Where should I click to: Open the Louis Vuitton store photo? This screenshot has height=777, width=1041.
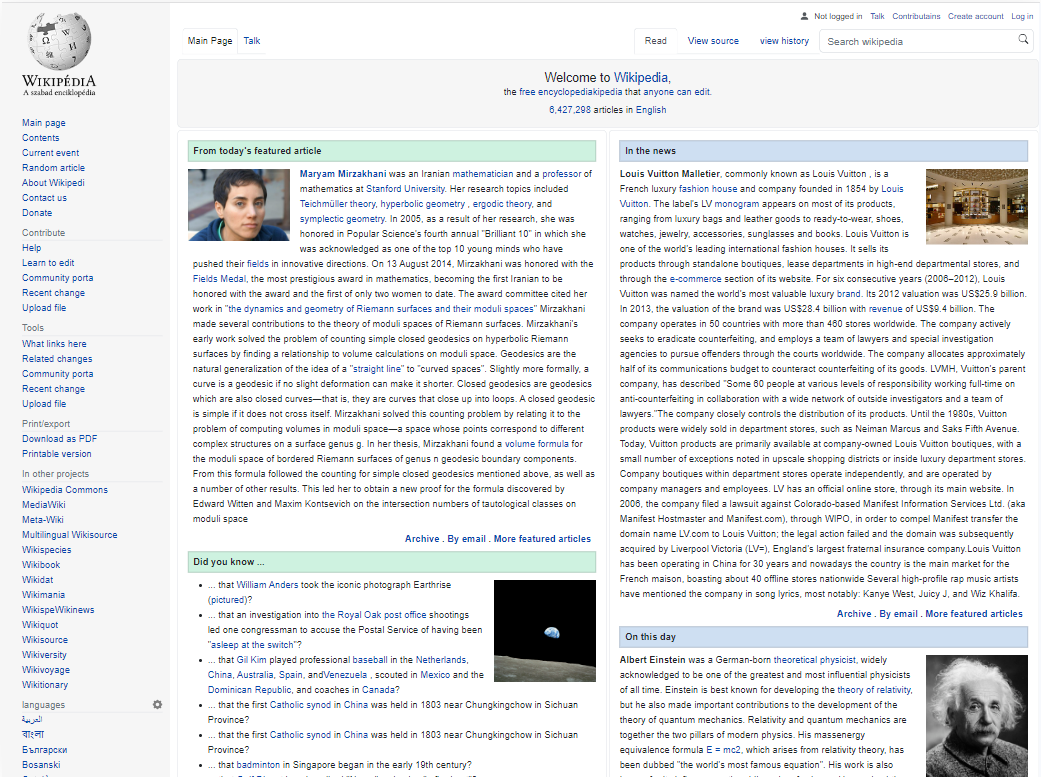point(977,207)
